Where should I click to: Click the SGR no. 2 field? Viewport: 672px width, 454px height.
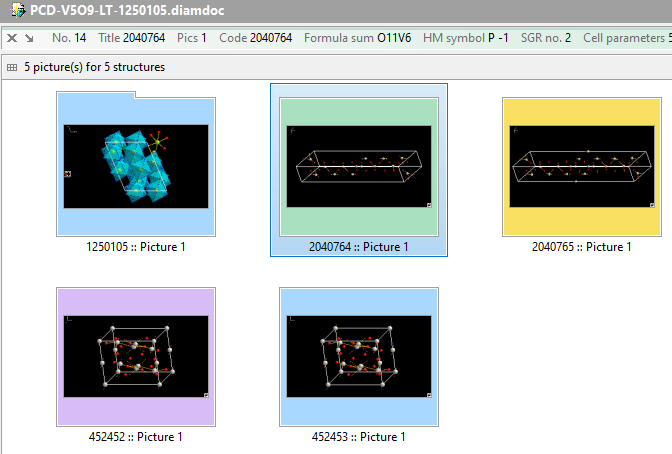point(546,38)
